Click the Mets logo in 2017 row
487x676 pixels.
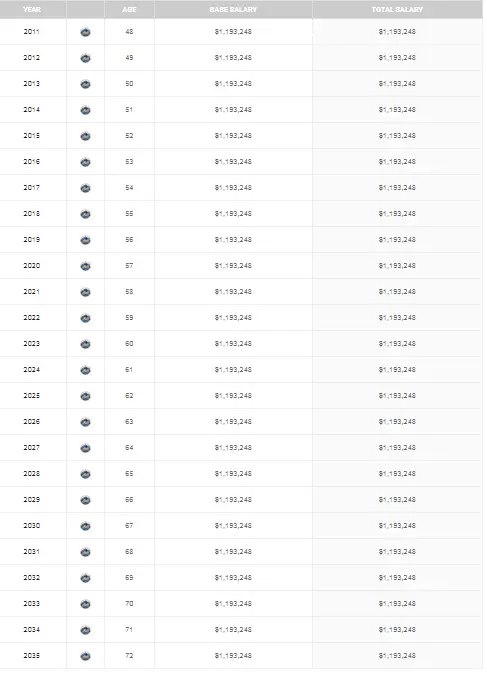[x=85, y=188]
